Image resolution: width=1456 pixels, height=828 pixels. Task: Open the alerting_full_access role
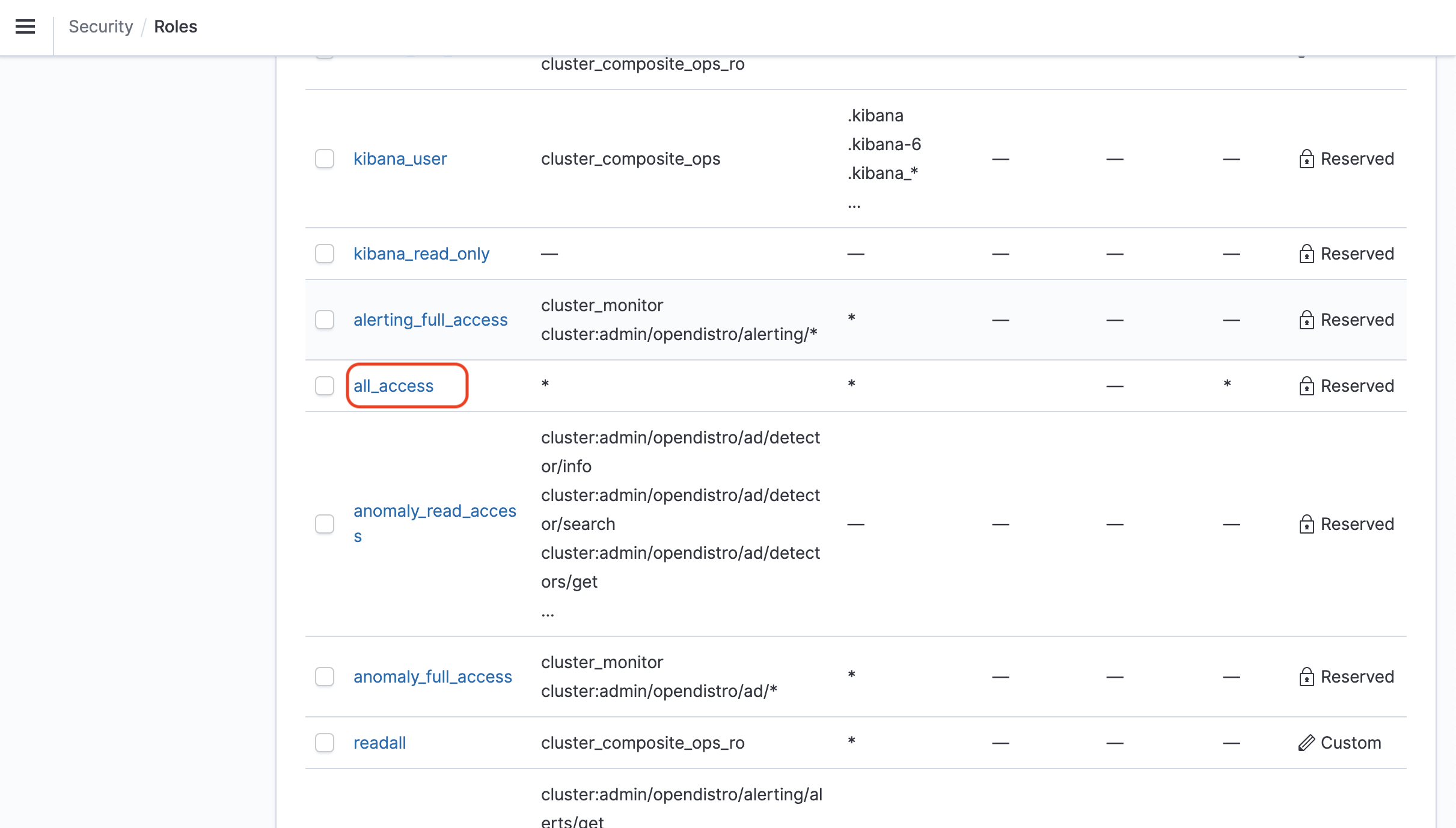click(x=430, y=320)
